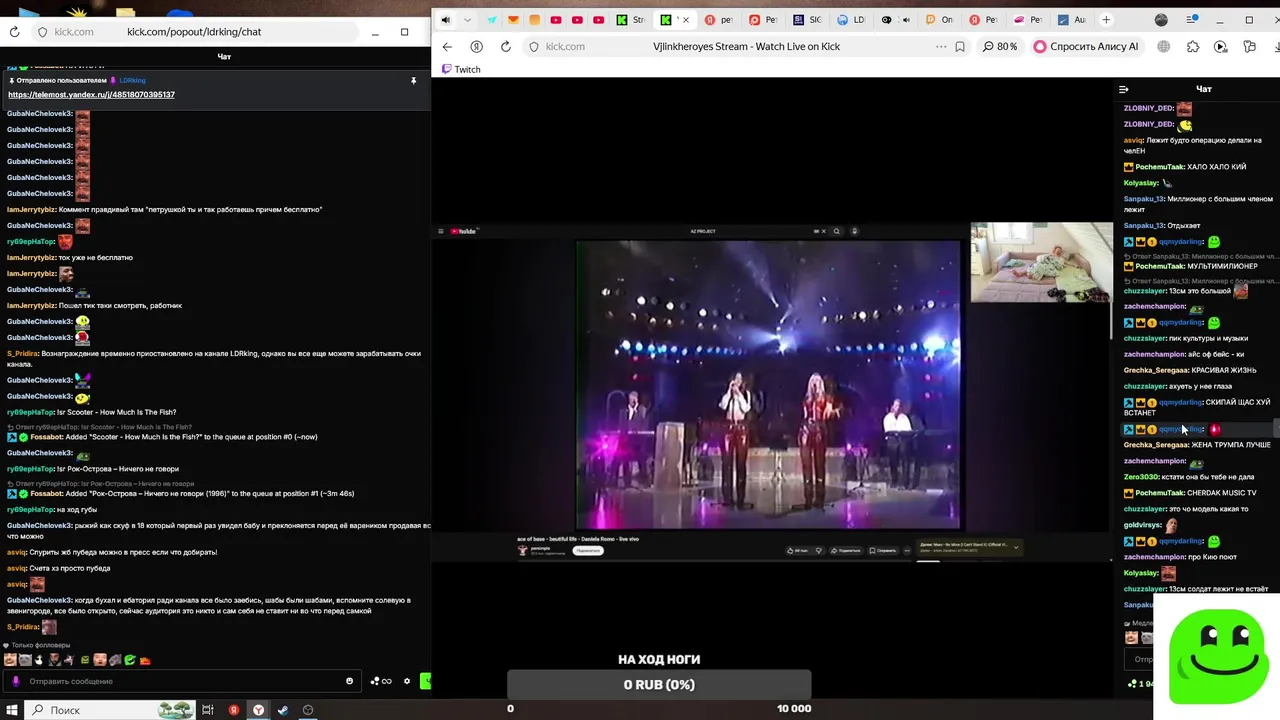Open the telemost.yandex.ru pinned link
Image resolution: width=1280 pixels, height=720 pixels.
pos(91,95)
